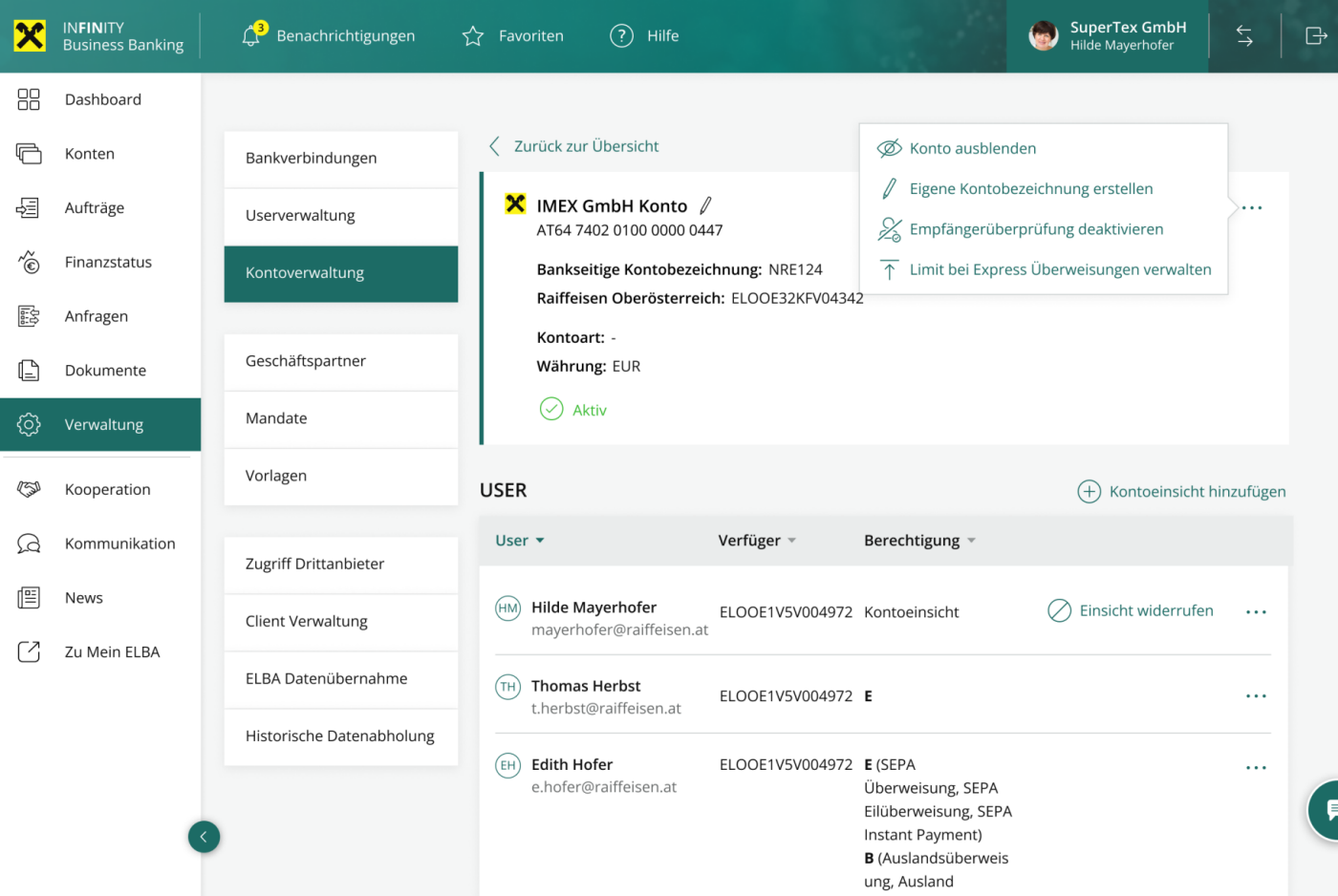This screenshot has height=896, width=1338.
Task: Click the Finanzstatus sidebar icon
Action: (x=29, y=262)
